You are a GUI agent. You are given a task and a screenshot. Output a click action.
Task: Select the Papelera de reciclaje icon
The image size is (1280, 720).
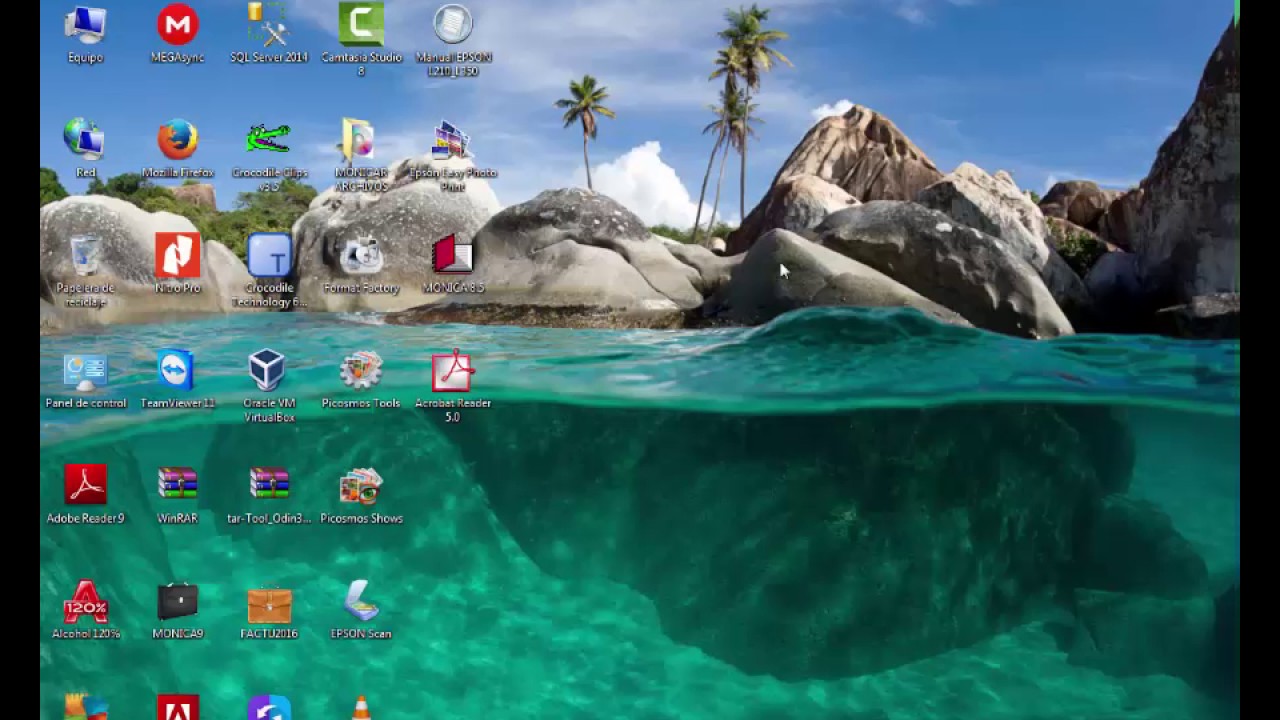click(x=85, y=255)
